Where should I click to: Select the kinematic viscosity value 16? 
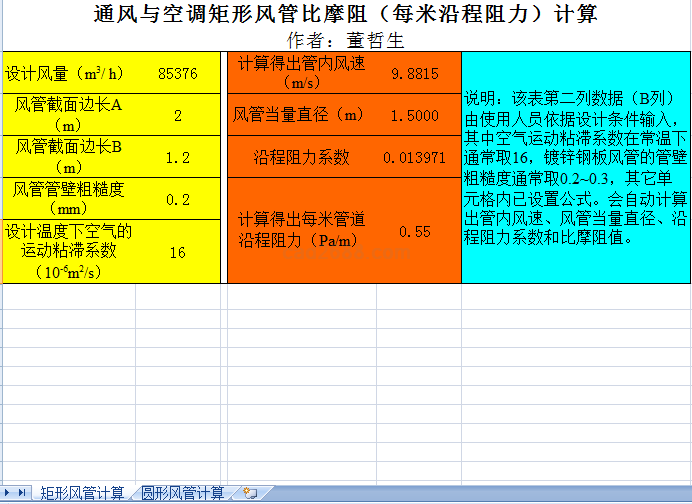pos(177,252)
